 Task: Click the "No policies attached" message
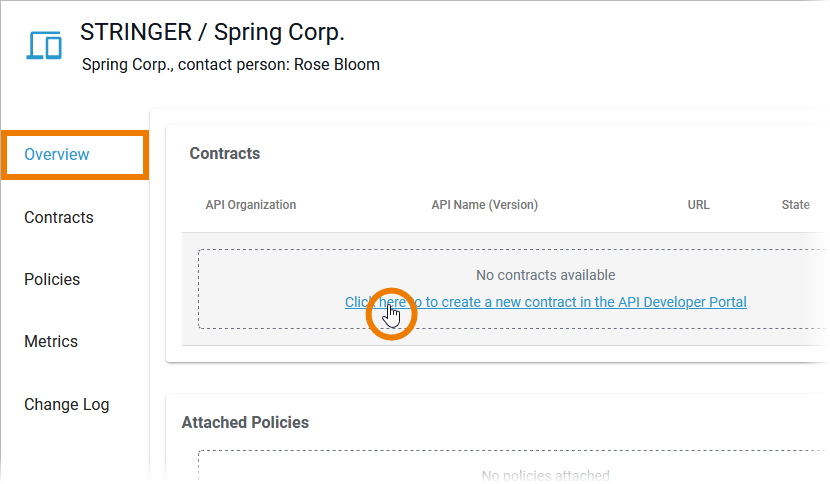(x=545, y=475)
